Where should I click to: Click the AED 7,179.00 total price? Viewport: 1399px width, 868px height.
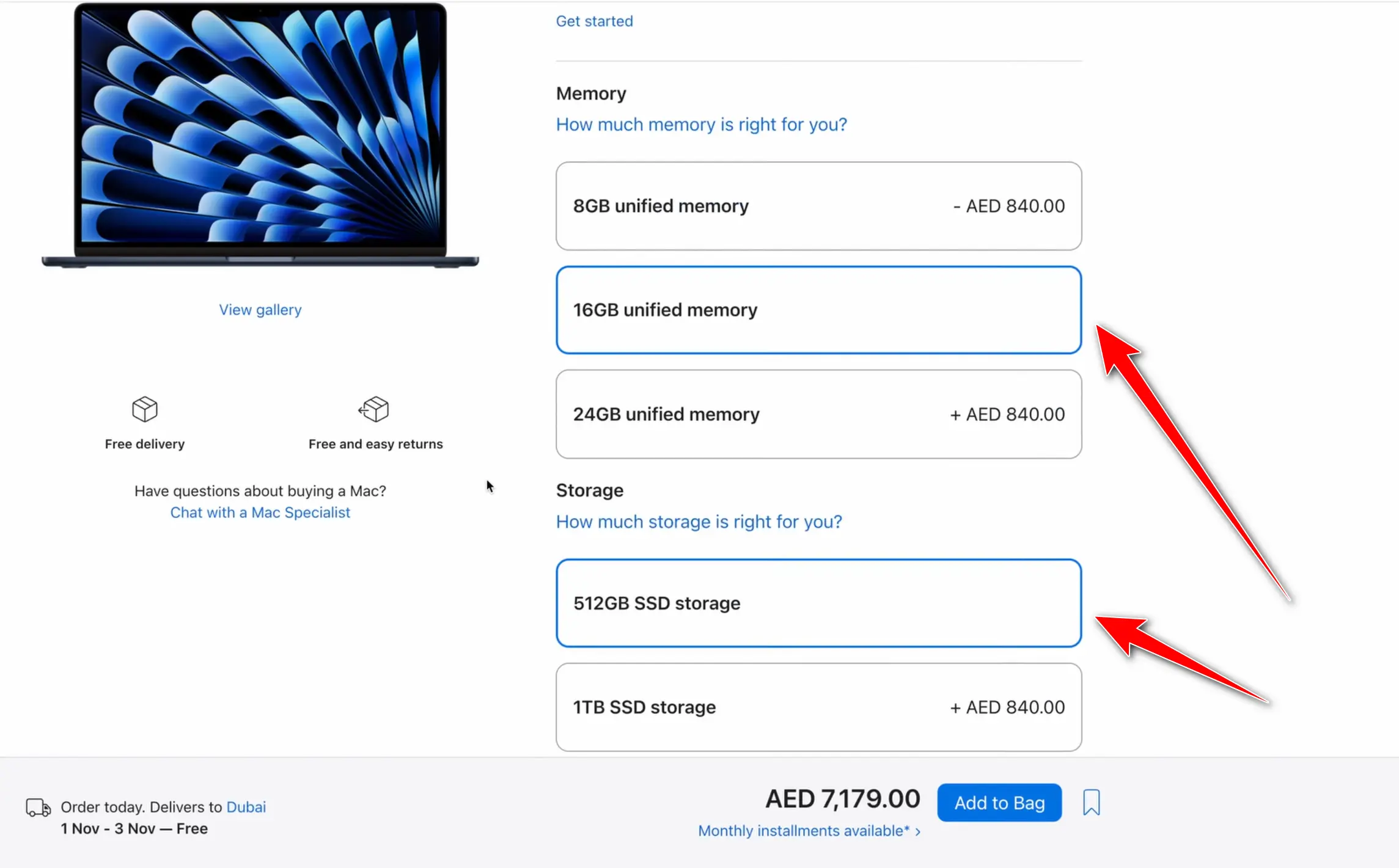(x=842, y=799)
